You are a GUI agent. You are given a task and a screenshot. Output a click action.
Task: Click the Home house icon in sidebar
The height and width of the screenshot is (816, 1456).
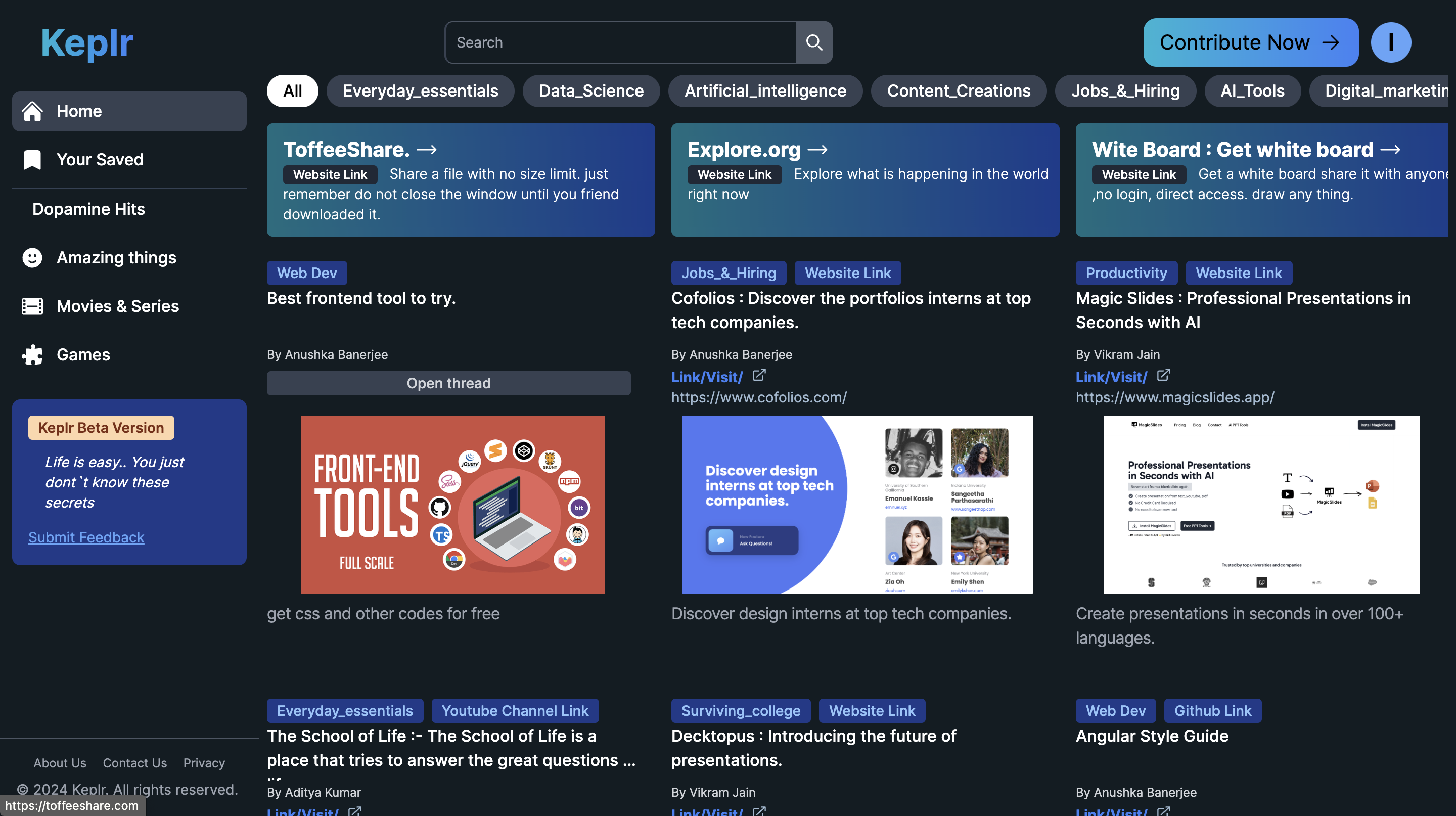[x=32, y=111]
